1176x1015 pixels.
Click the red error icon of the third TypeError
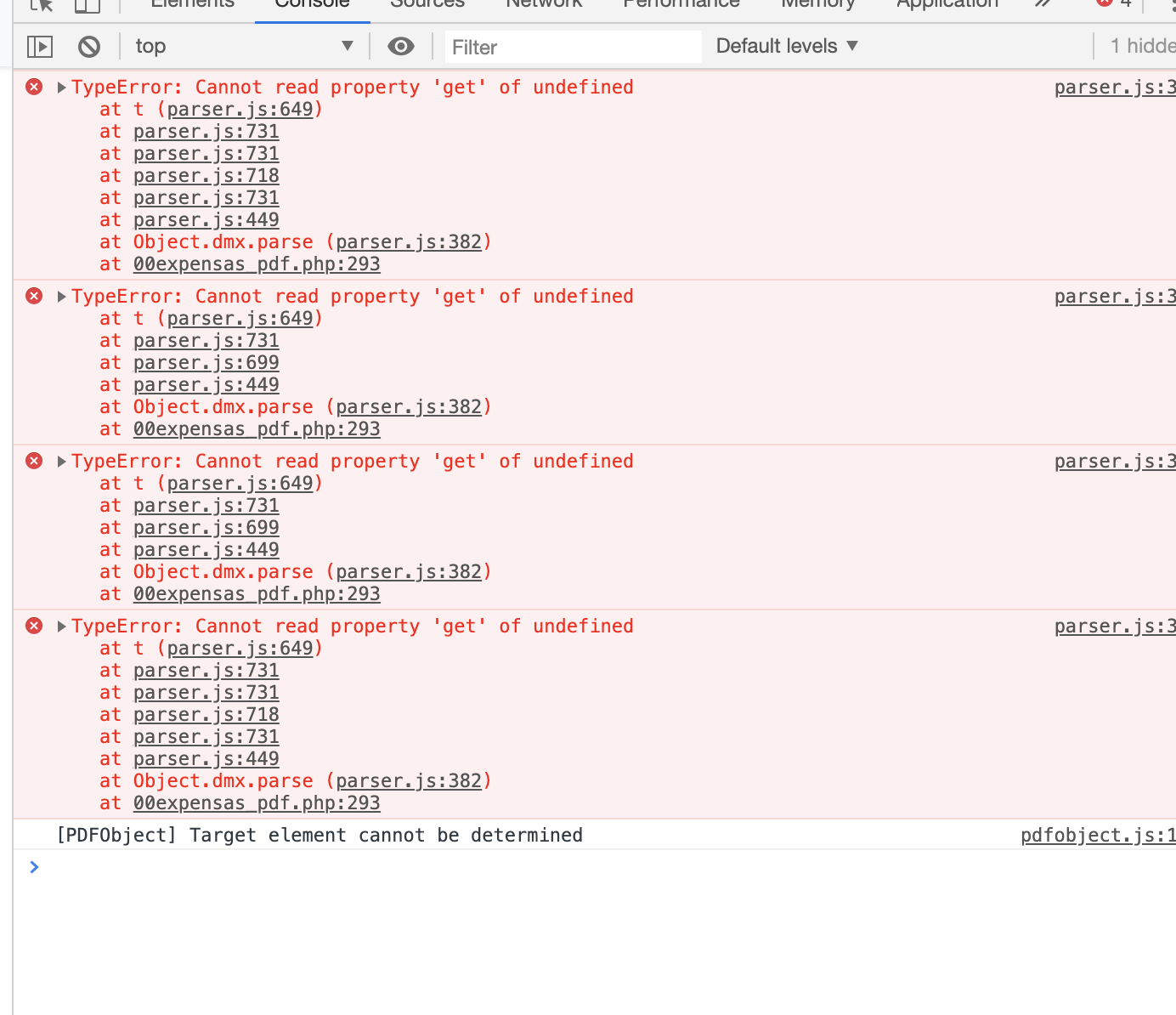coord(34,461)
